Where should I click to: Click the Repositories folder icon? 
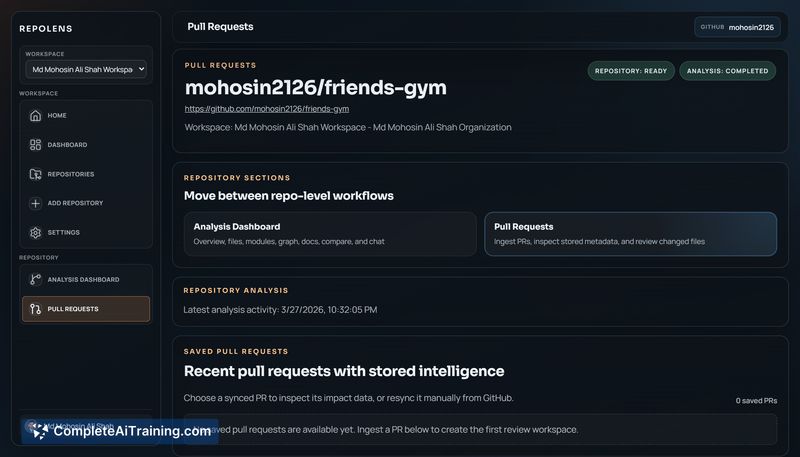(36, 174)
